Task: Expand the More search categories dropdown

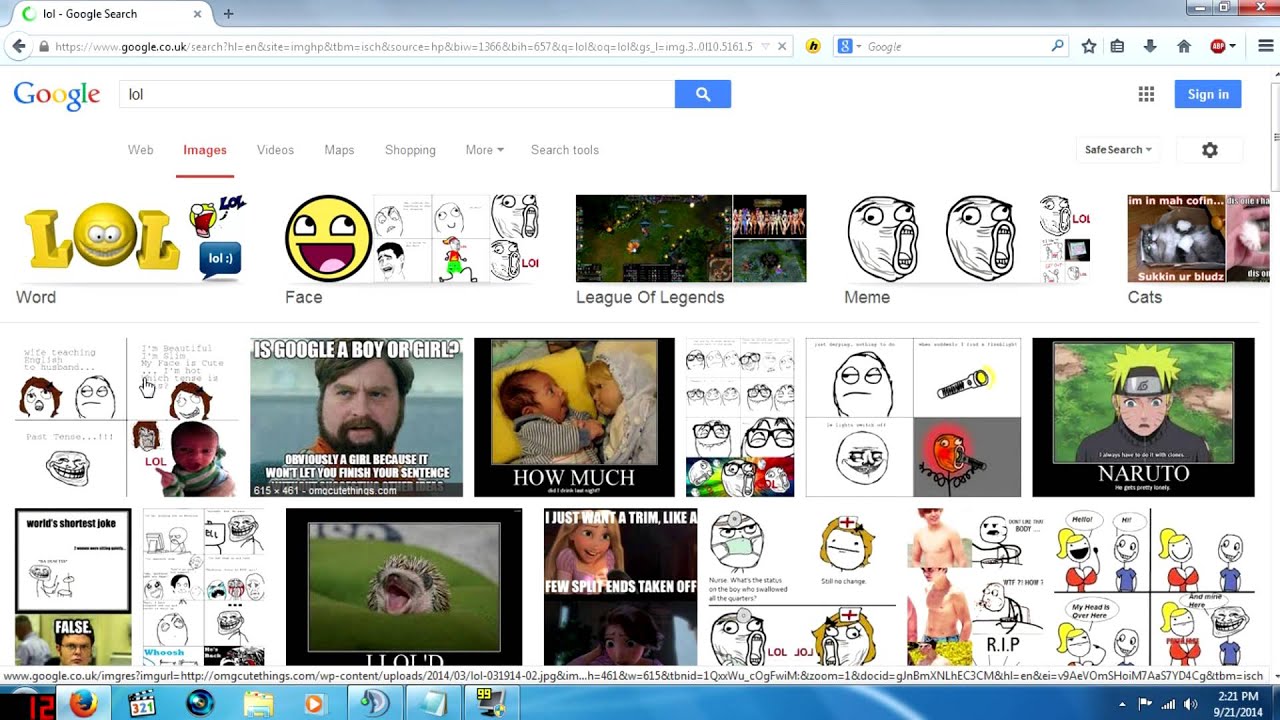Action: 484,150
